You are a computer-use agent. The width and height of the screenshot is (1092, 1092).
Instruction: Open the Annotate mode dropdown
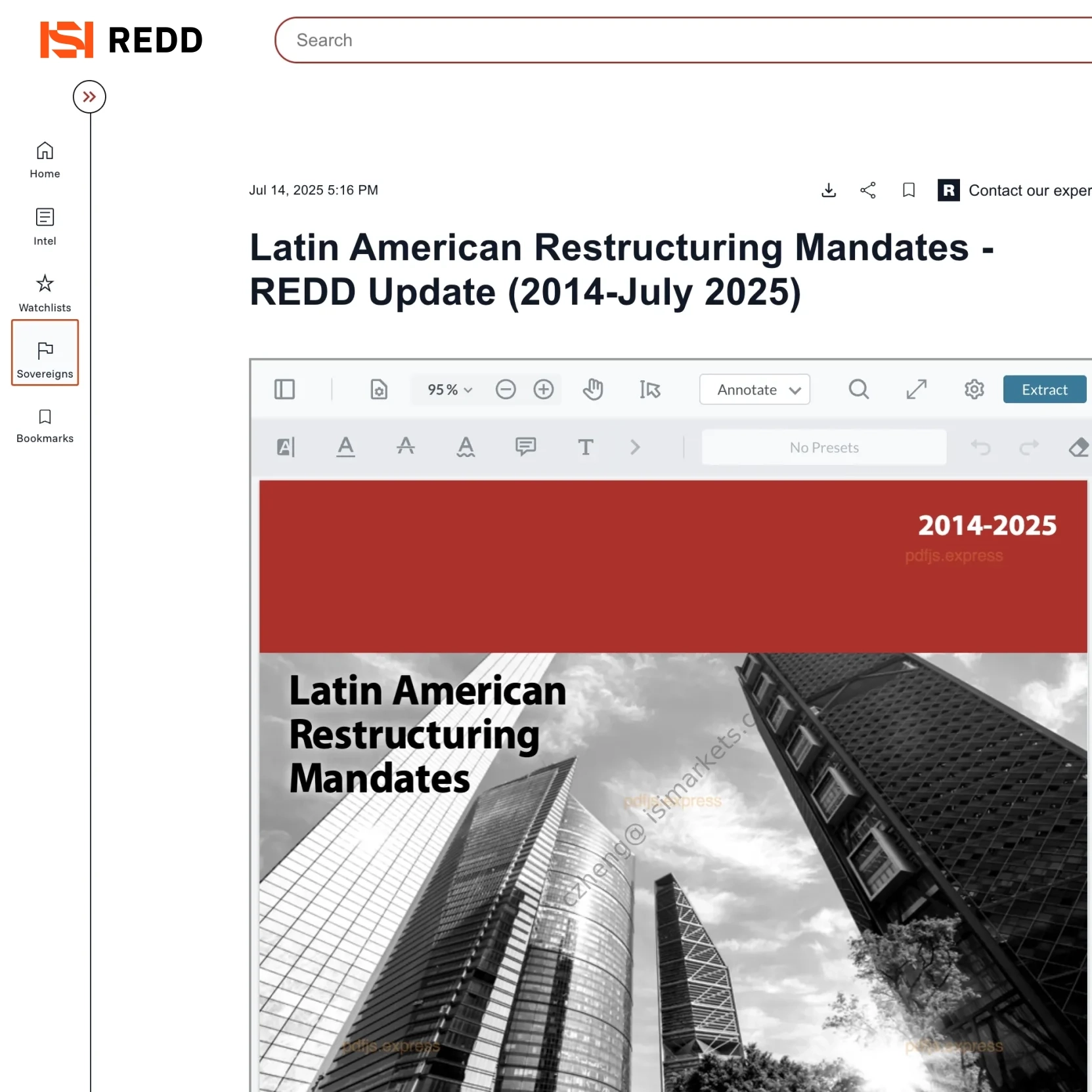point(754,389)
